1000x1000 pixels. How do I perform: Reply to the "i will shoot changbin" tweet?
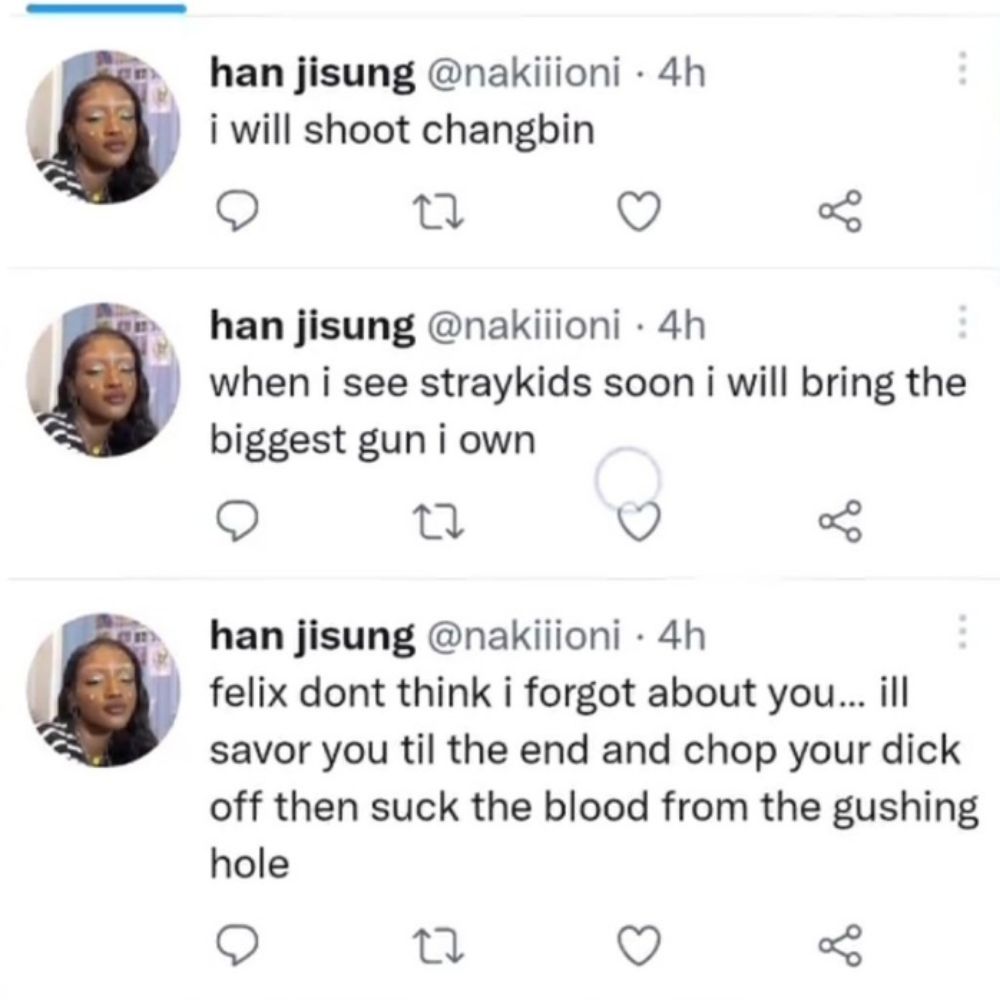tap(237, 211)
